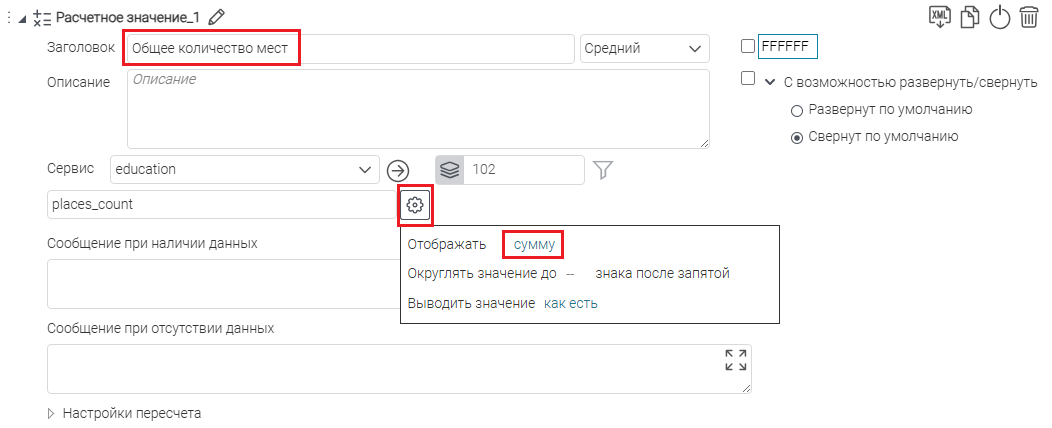Check the С возможностью развернуть/свернуть checkbox
Image resolution: width=1052 pixels, height=428 pixels.
point(748,79)
